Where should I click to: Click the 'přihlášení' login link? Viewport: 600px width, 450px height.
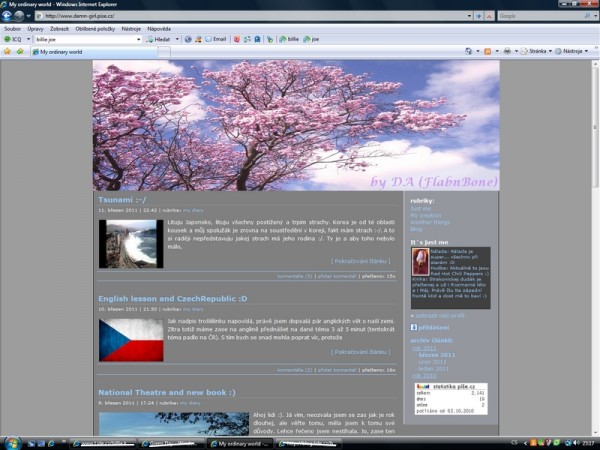click(x=433, y=328)
